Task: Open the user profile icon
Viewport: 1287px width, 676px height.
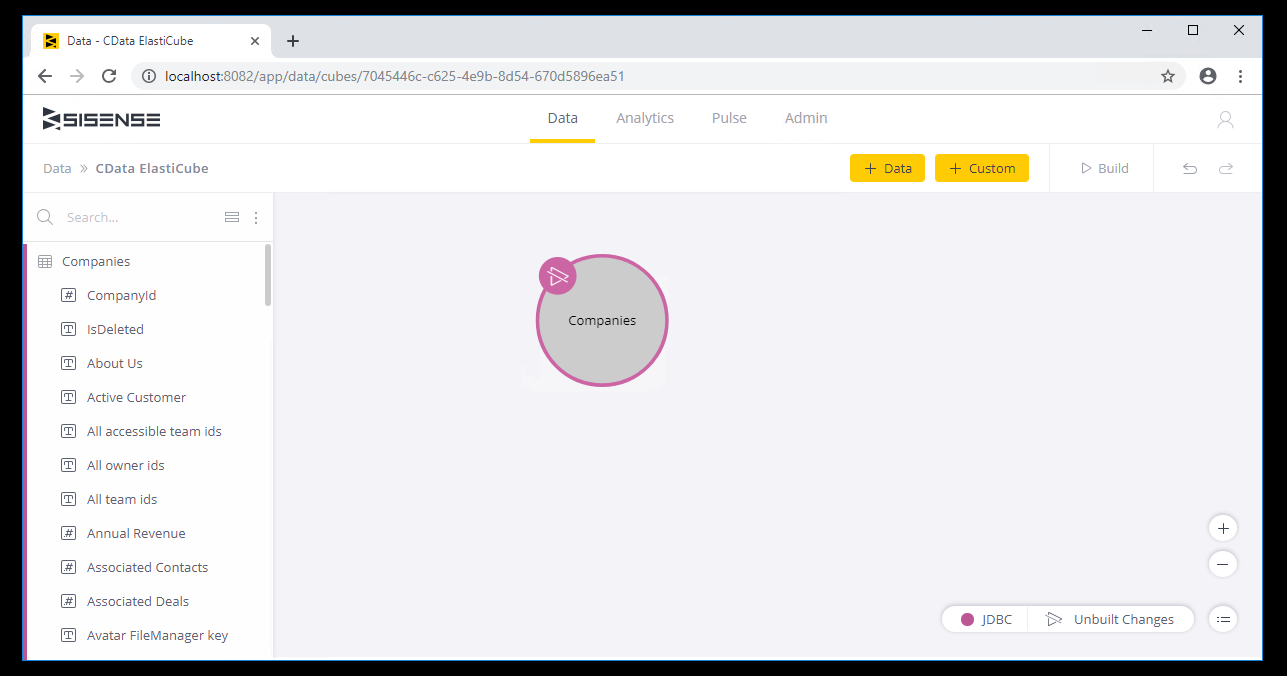Action: point(1224,120)
